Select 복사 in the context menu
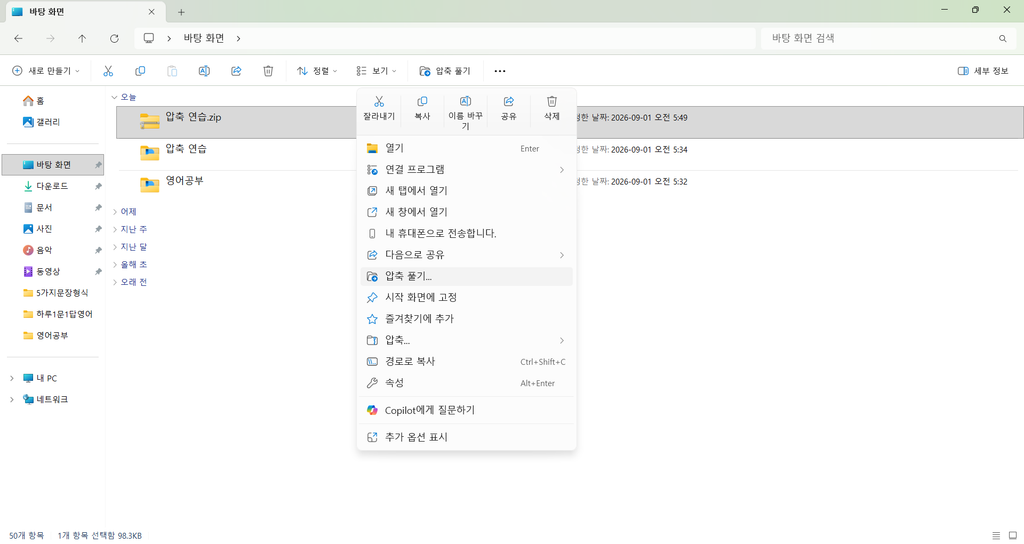This screenshot has width=1024, height=544. (423, 108)
